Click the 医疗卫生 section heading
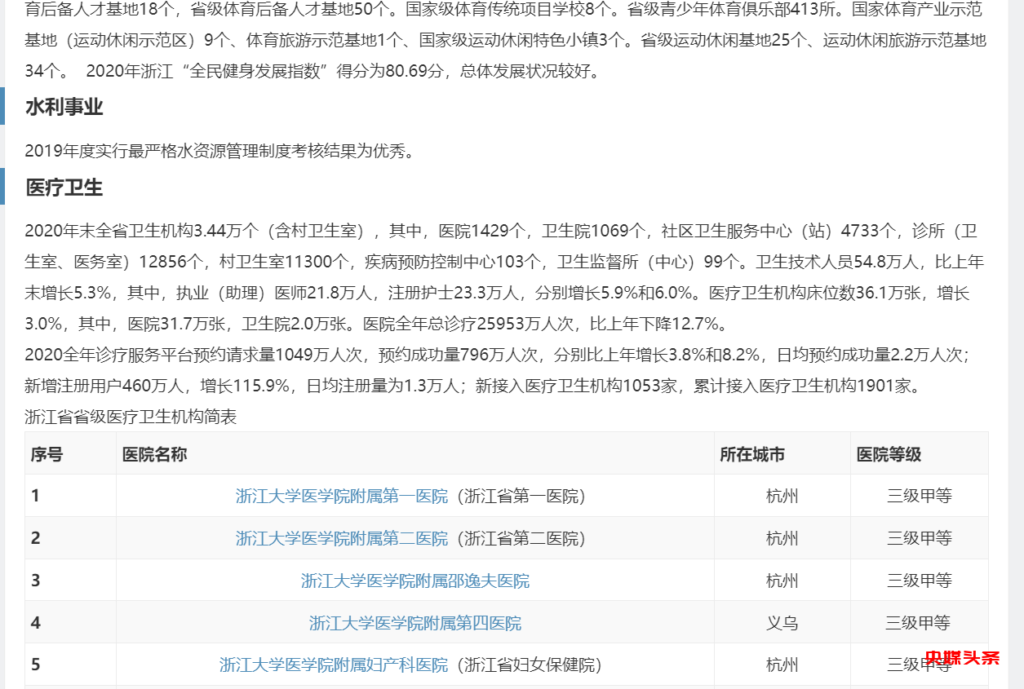Viewport: 1024px width, 689px height. pos(64,187)
